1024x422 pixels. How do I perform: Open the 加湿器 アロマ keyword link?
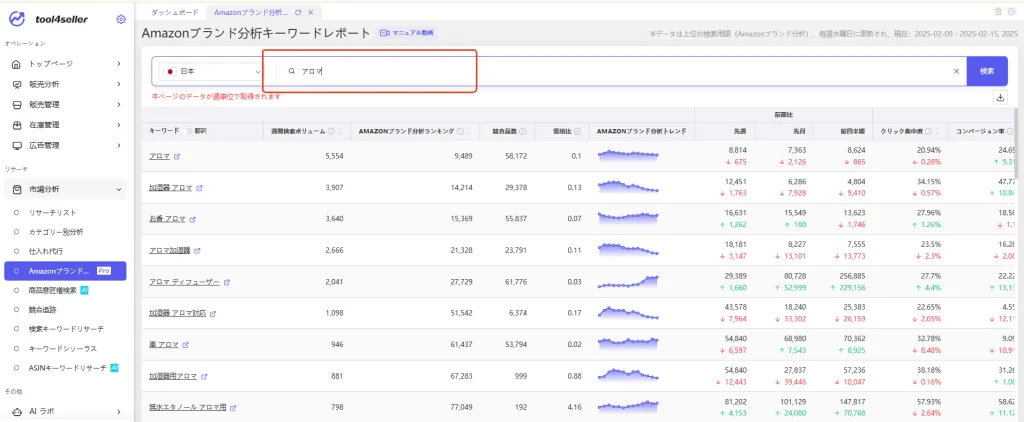[x=170, y=188]
